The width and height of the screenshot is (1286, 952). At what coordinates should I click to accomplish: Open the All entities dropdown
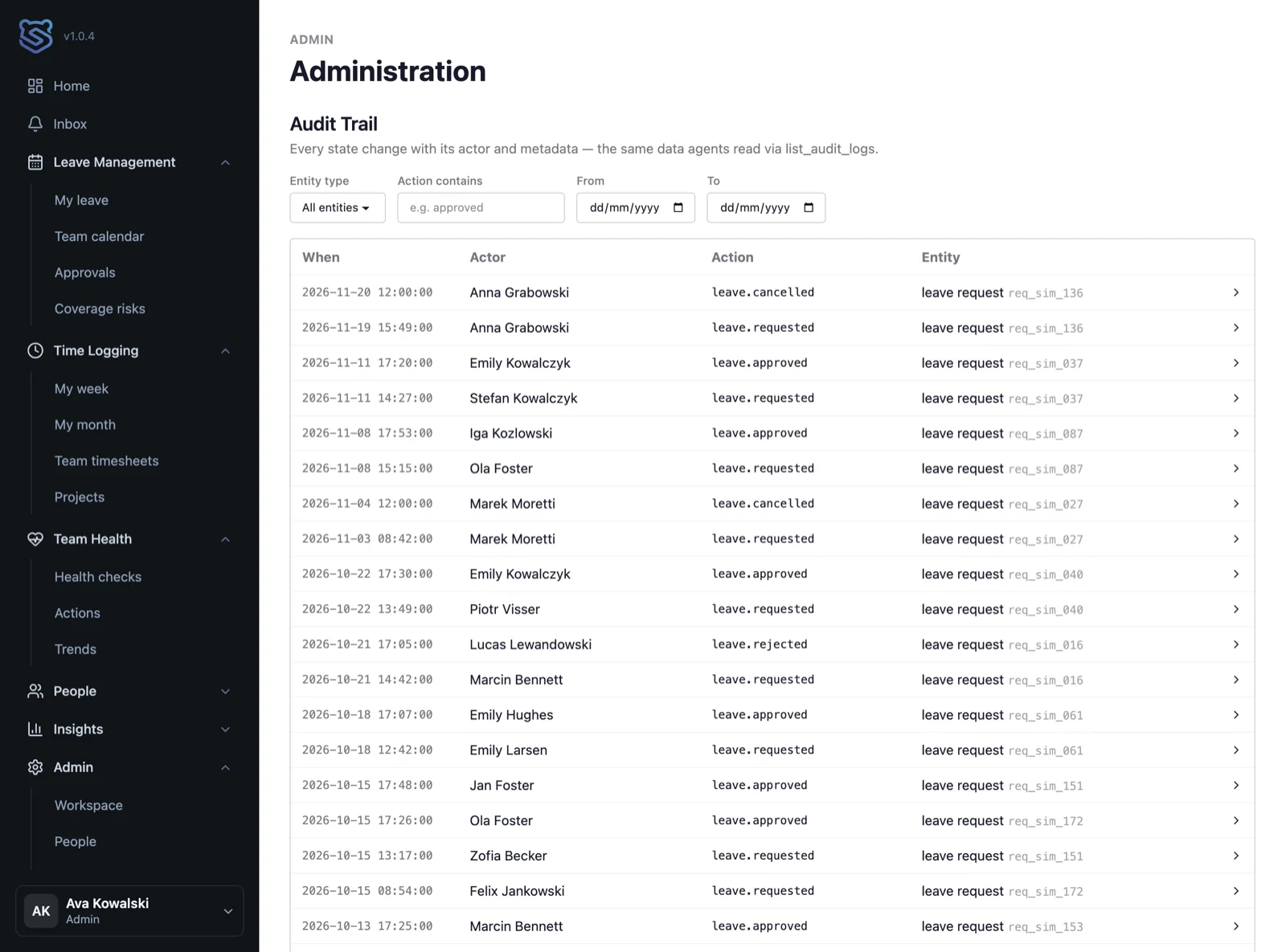[338, 207]
